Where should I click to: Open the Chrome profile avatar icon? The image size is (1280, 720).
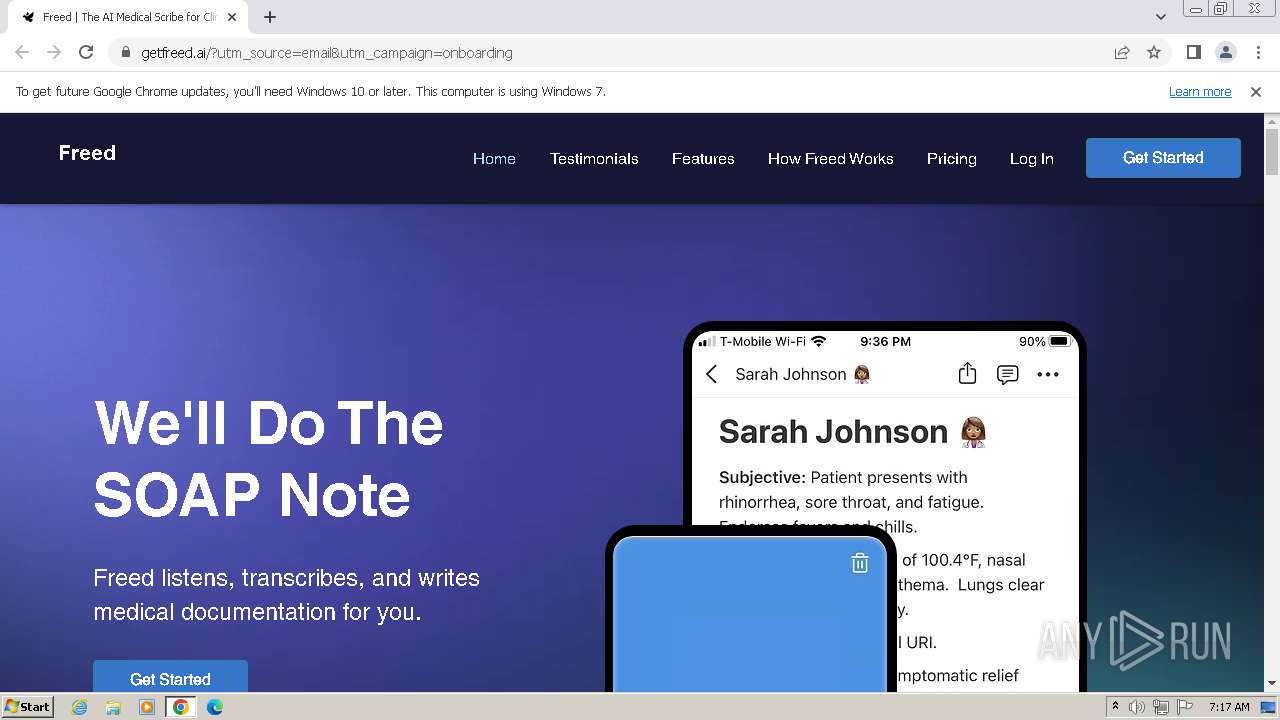[1225, 52]
